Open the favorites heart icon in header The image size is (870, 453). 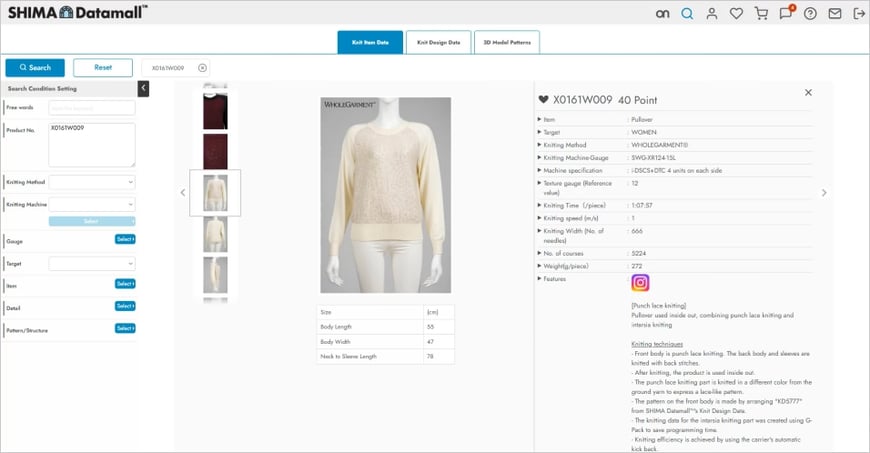pos(736,14)
